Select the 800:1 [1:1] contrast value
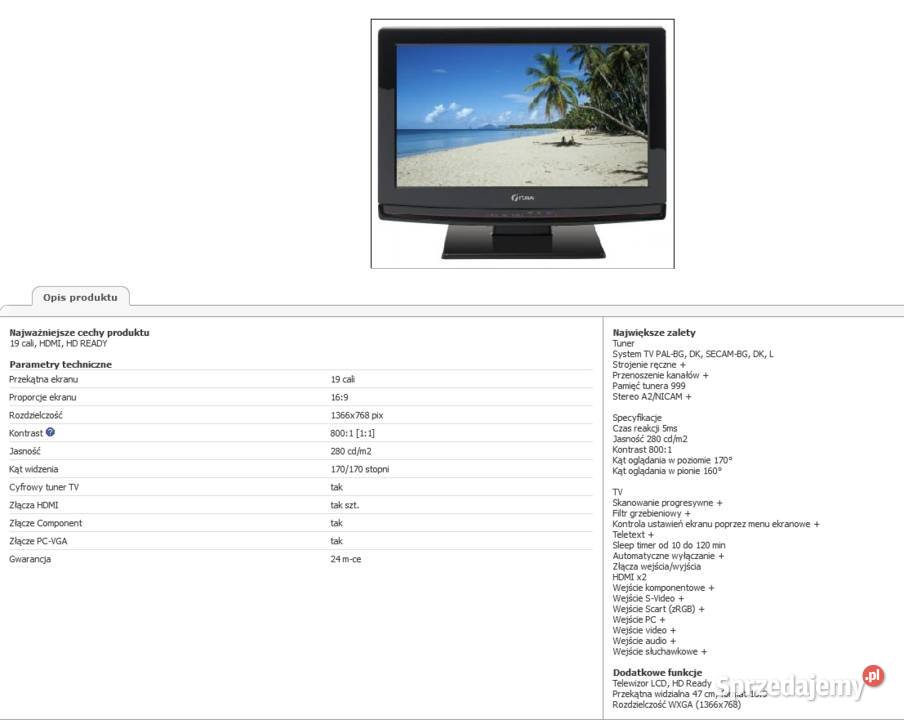 pos(353,434)
